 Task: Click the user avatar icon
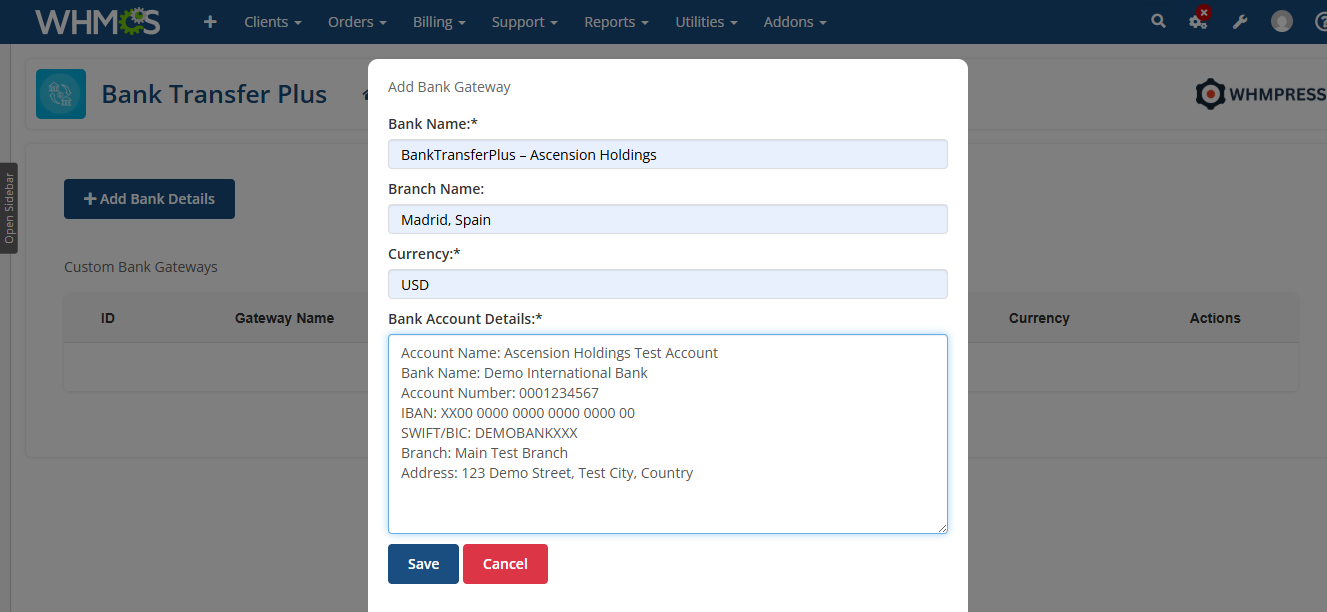1282,22
